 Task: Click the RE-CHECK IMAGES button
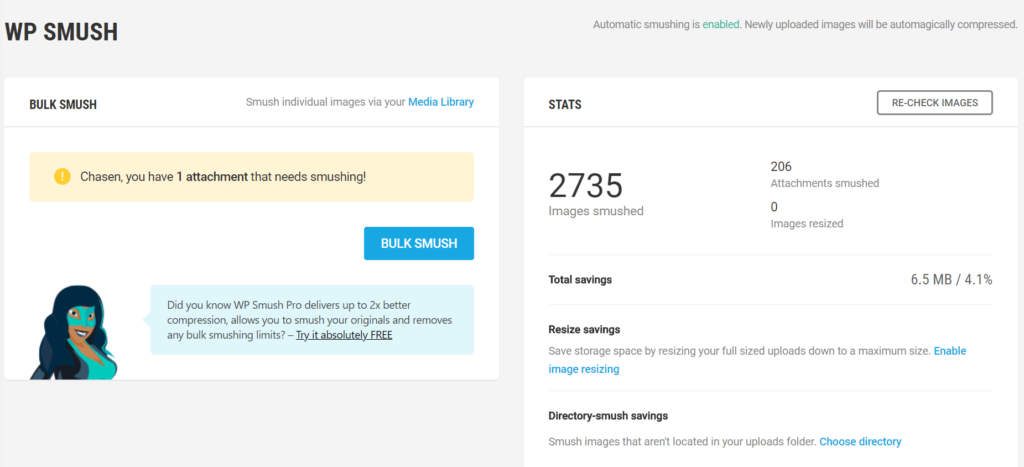click(935, 103)
